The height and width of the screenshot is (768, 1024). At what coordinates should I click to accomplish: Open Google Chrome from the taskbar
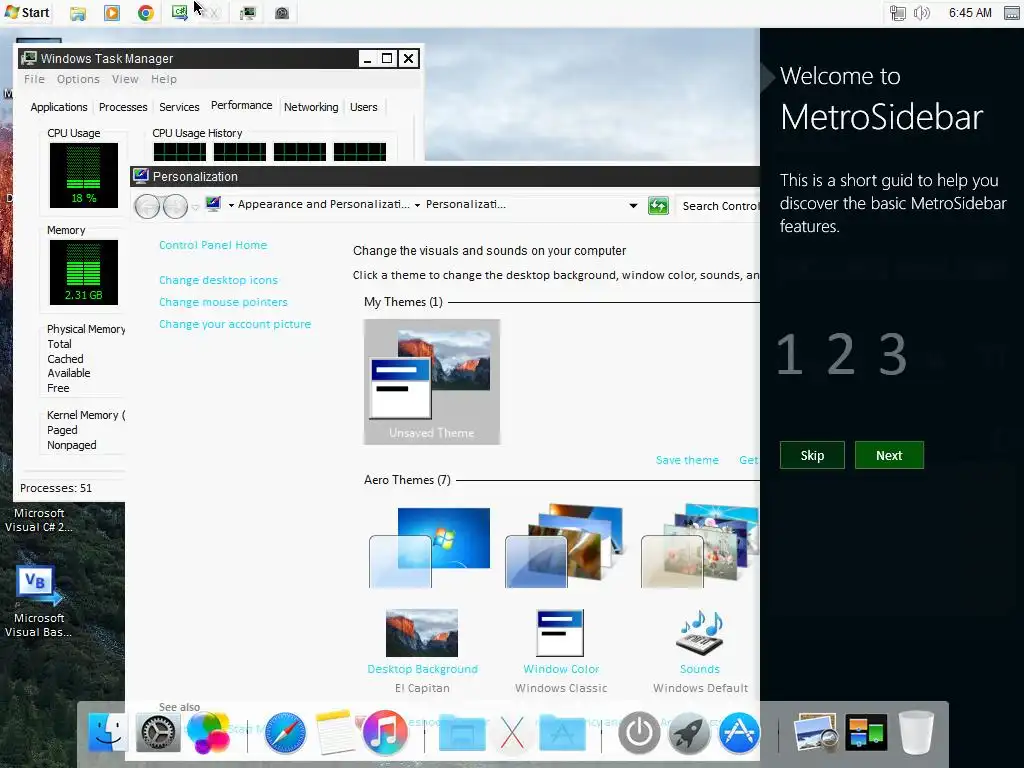[x=146, y=13]
